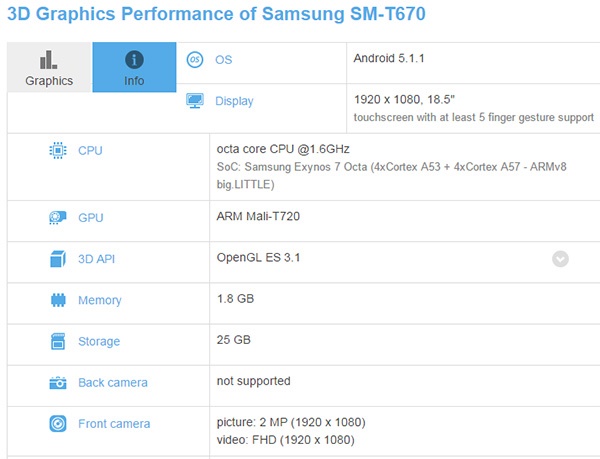Click the OS circle icon
The height and width of the screenshot is (459, 600).
click(195, 60)
